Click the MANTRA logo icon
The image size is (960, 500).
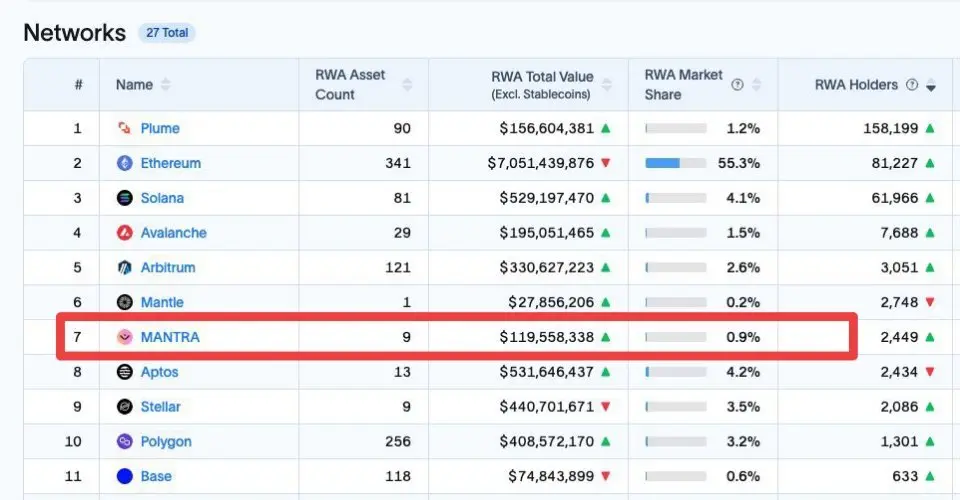coord(124,337)
